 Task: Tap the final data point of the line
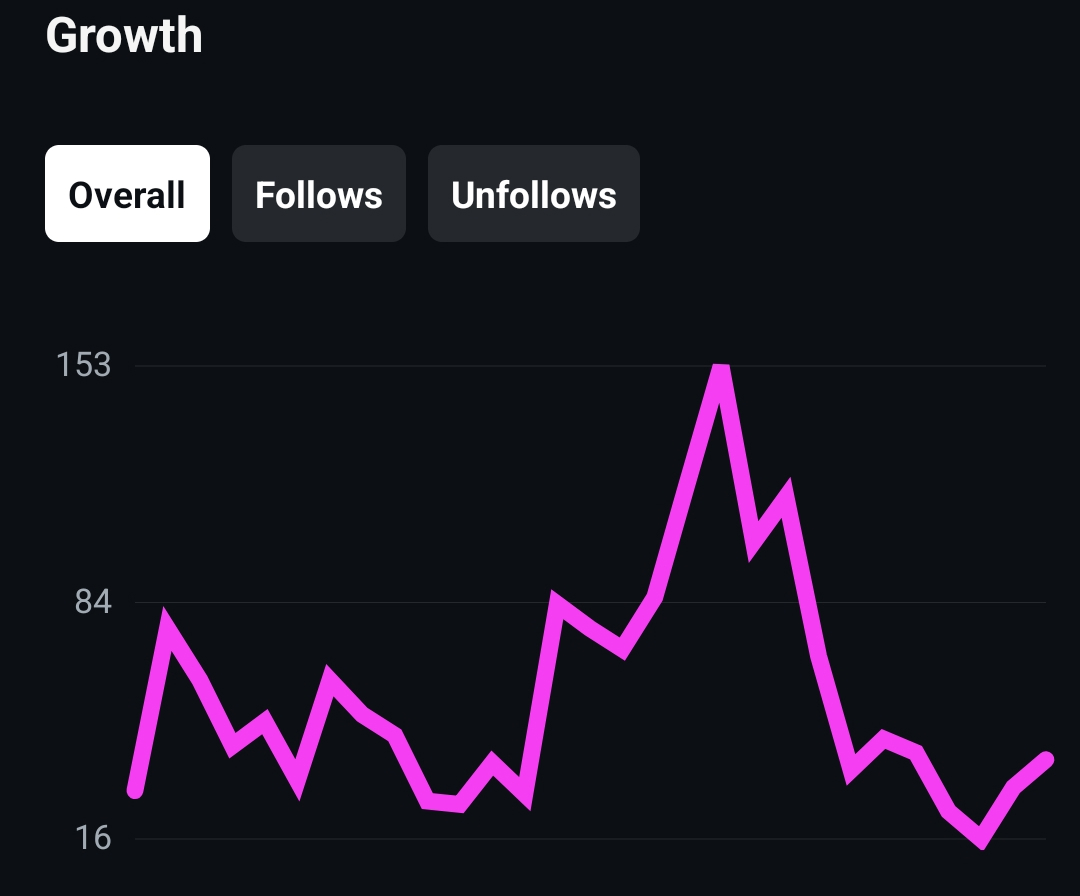point(1047,760)
